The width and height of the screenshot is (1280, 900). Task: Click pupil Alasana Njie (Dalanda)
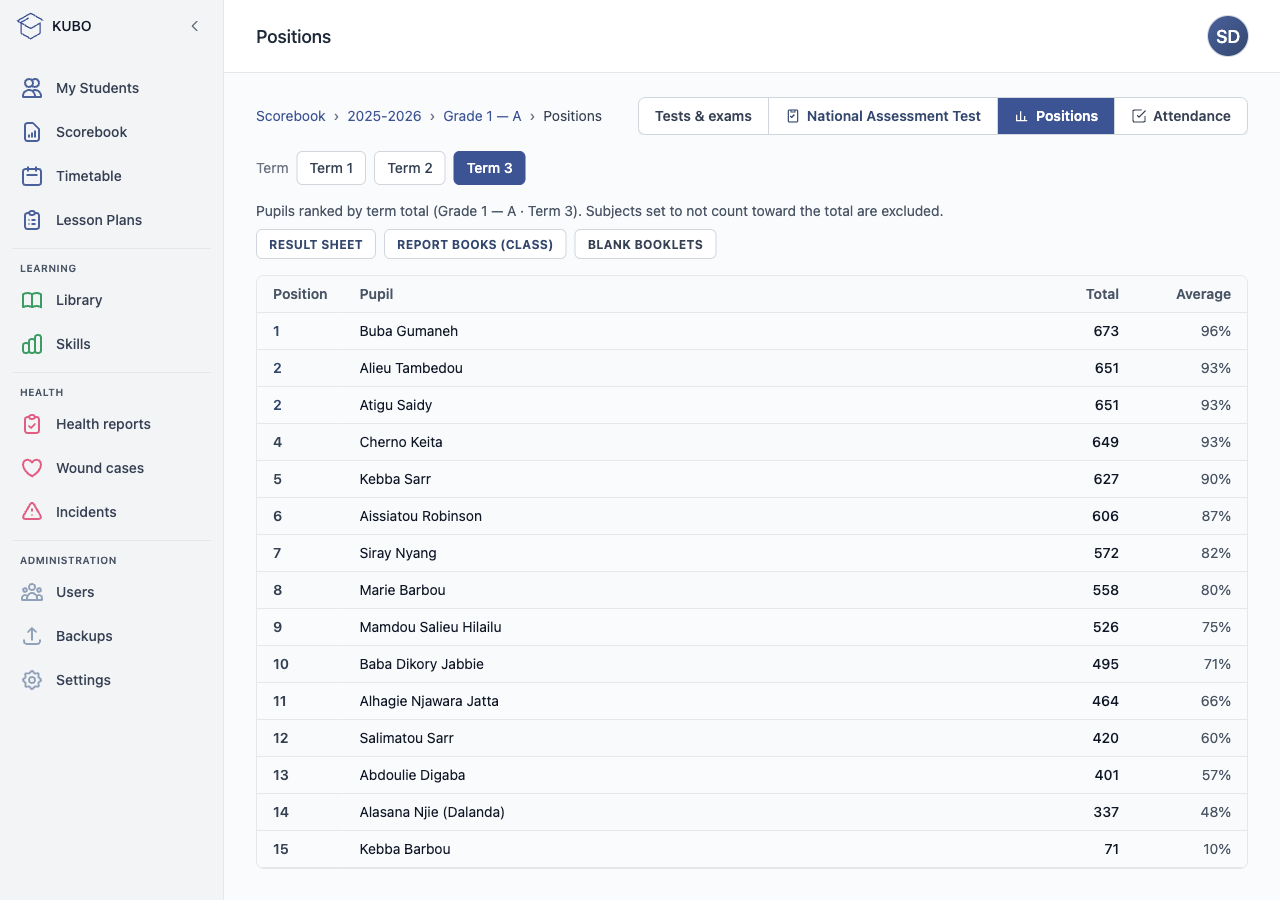click(432, 812)
